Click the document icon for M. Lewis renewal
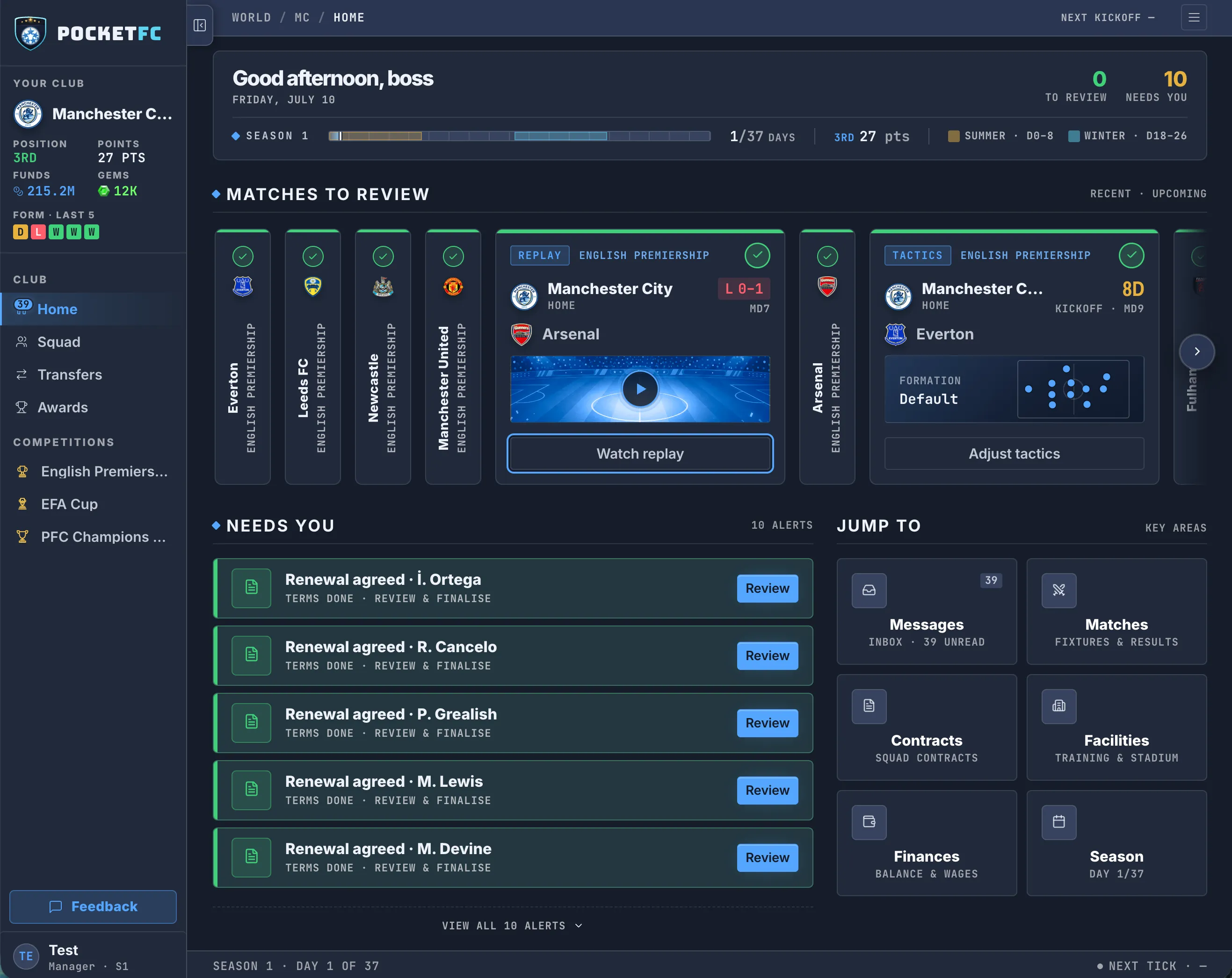 pos(252,790)
